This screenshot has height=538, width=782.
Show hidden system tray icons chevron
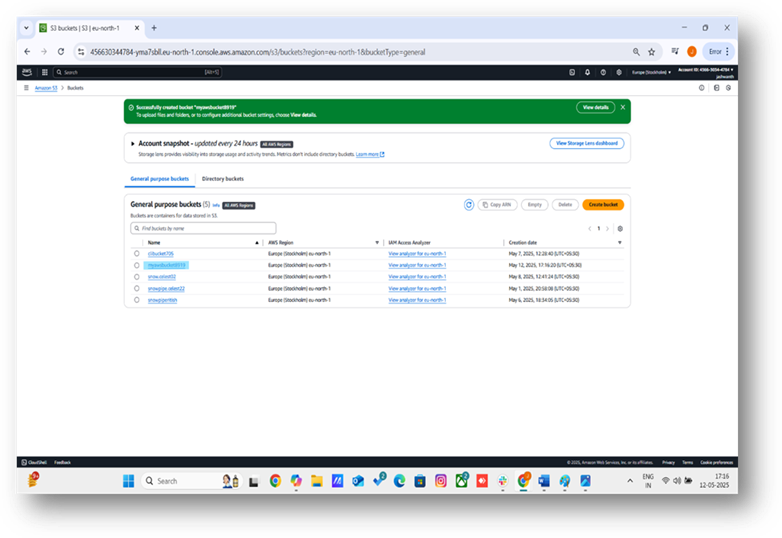coord(630,481)
